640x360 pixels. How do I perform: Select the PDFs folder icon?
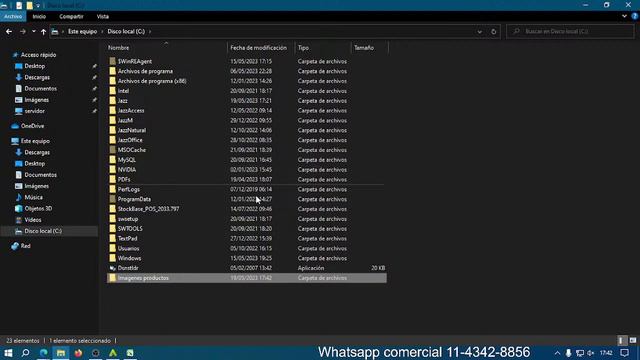113,179
